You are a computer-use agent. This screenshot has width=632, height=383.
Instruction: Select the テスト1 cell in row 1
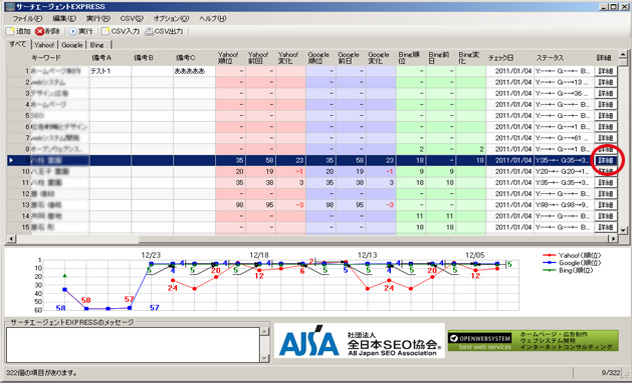click(110, 71)
